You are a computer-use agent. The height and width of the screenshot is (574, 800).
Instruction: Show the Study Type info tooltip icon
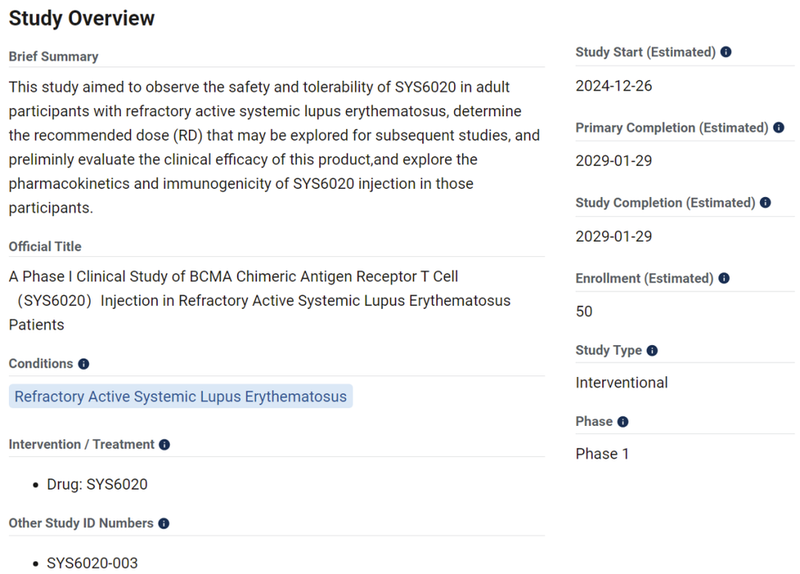point(652,351)
